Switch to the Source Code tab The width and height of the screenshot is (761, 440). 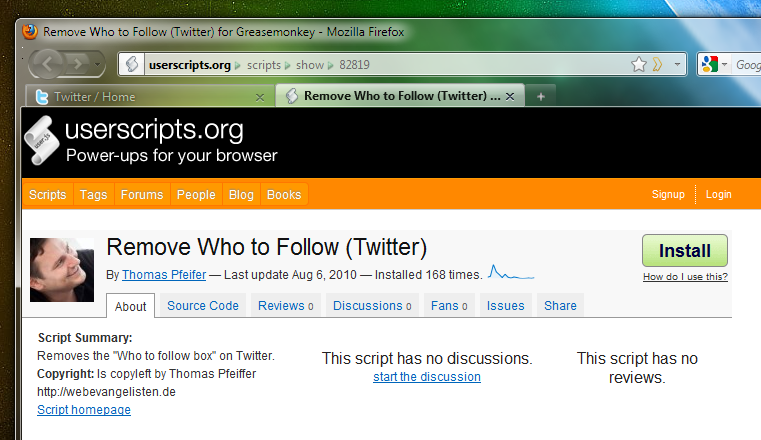click(x=203, y=306)
